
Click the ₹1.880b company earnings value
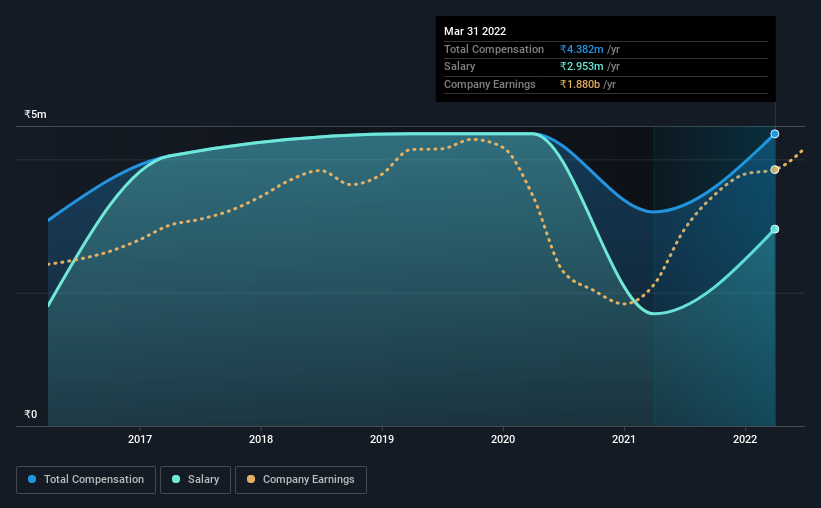point(580,84)
